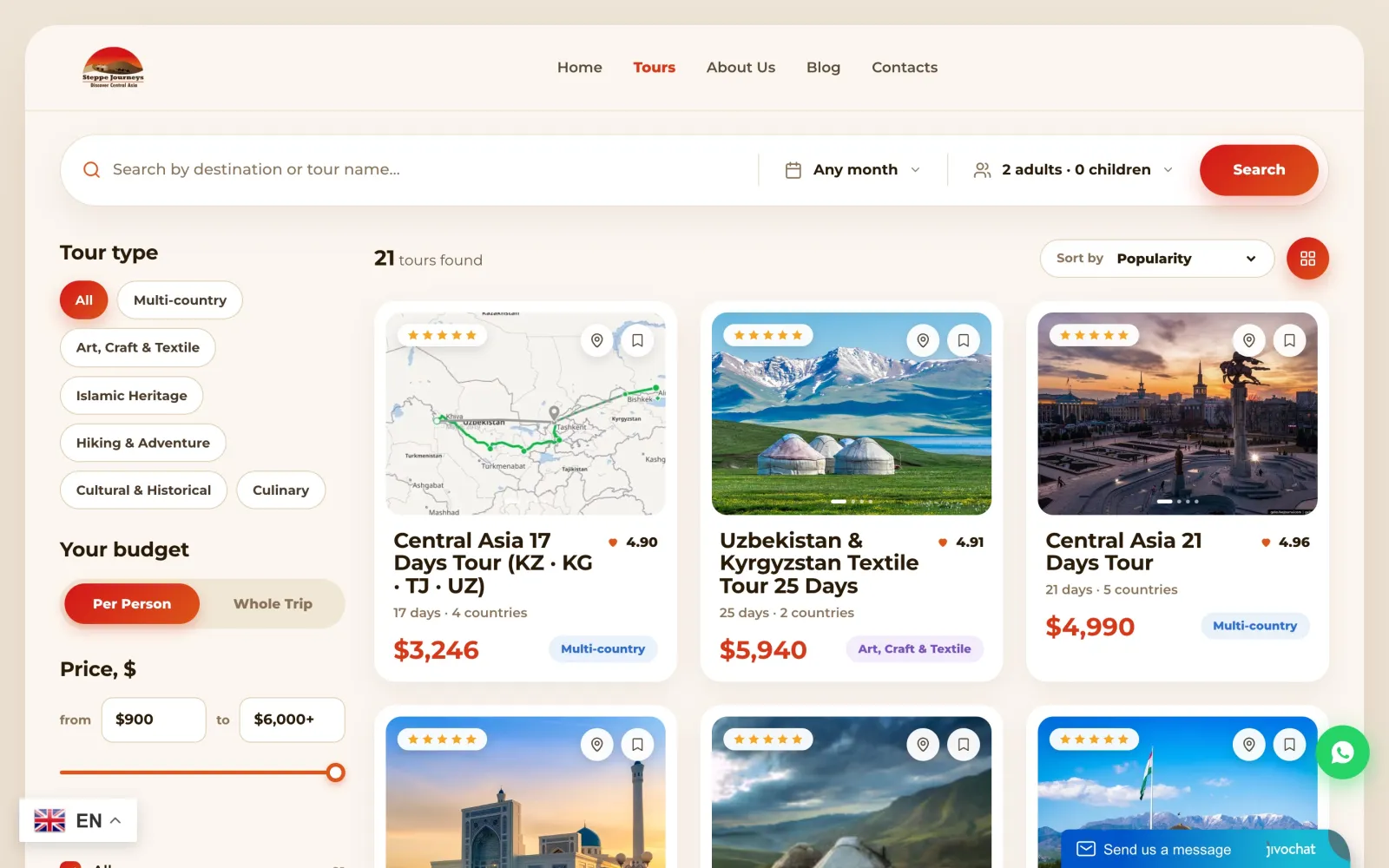The image size is (1389, 868).
Task: Bookmark the Central Asia 17 Days Tour
Action: [x=637, y=340]
